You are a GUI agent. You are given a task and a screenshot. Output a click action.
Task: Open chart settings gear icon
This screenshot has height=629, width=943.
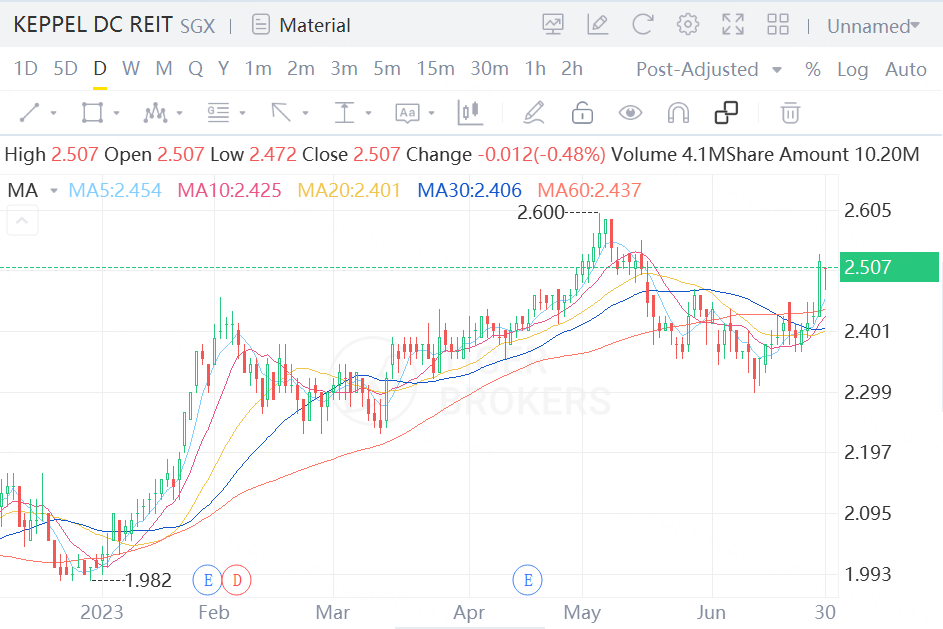[687, 25]
